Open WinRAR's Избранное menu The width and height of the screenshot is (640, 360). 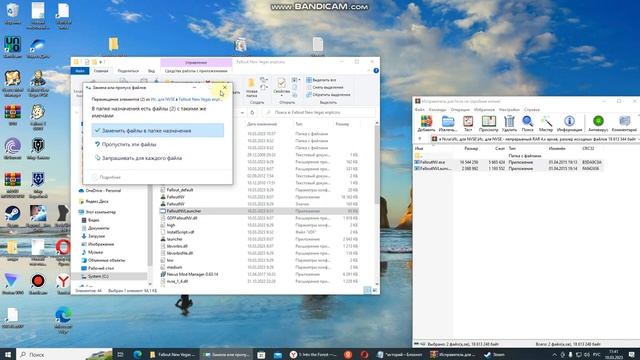click(484, 110)
